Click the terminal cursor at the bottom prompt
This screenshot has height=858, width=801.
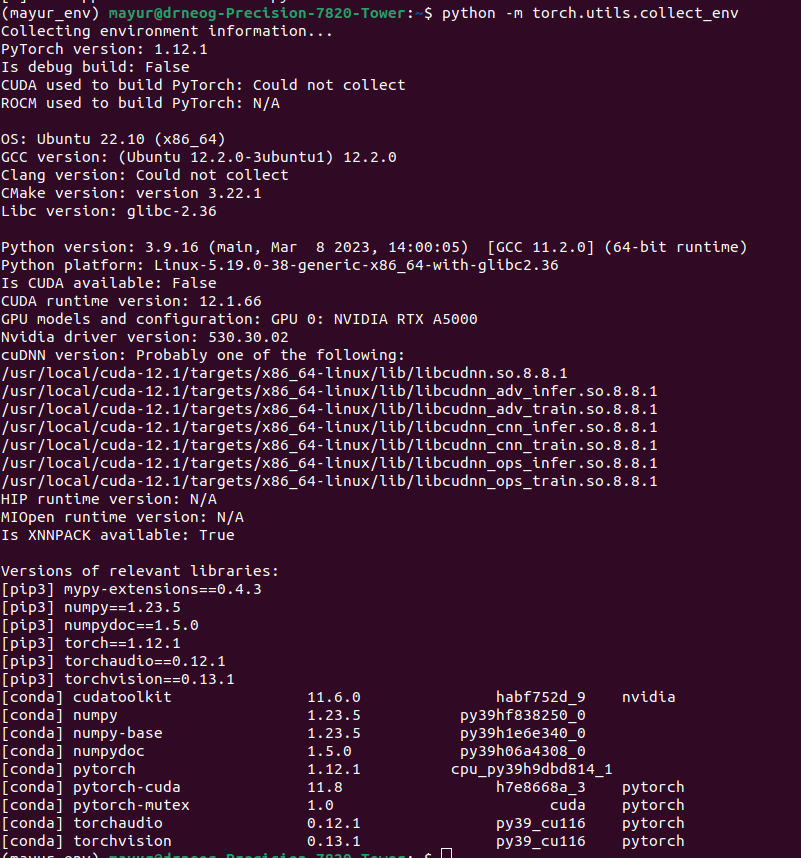tap(446, 854)
